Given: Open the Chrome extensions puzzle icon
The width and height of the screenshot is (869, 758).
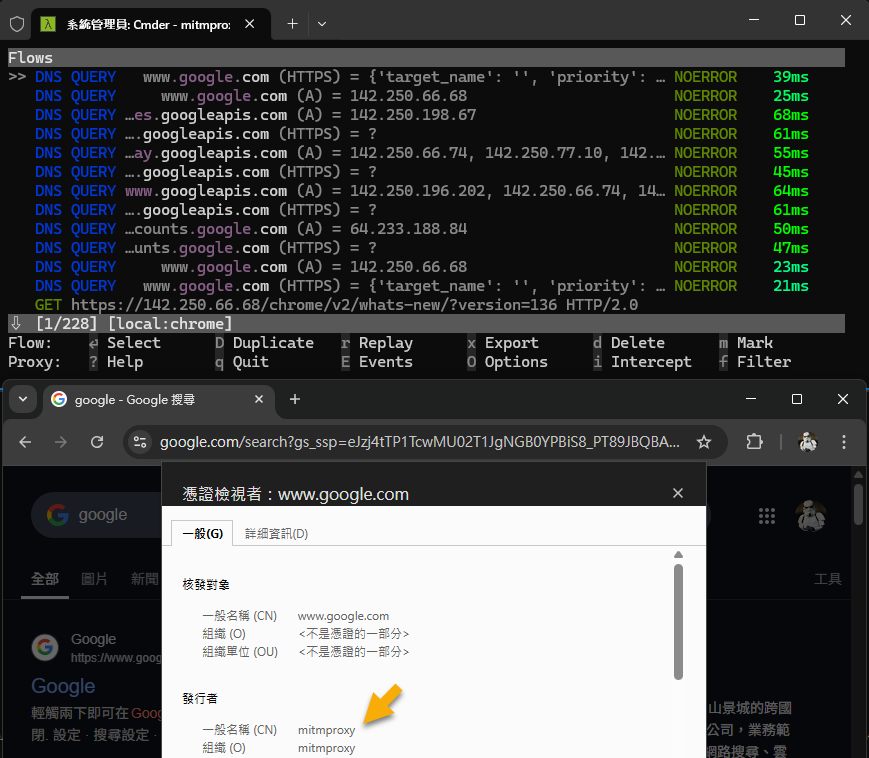Looking at the screenshot, I should tap(755, 442).
